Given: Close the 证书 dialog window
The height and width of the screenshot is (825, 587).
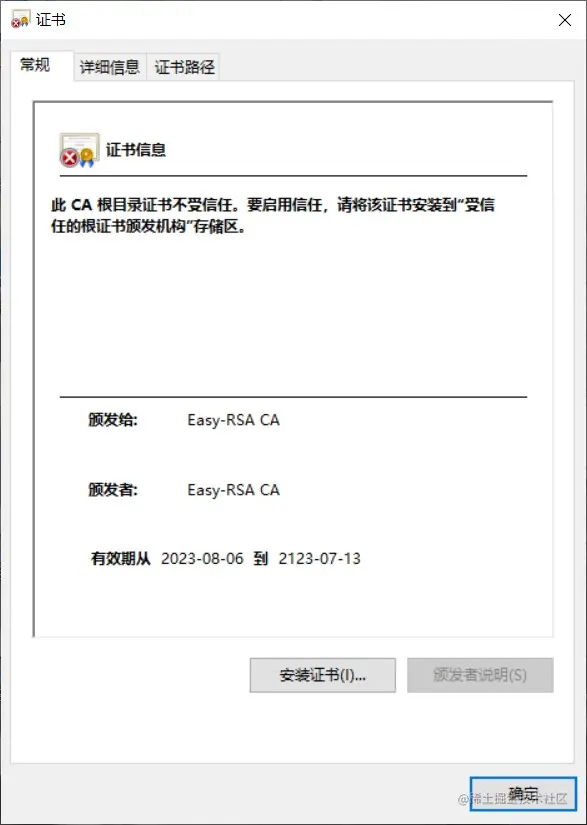Looking at the screenshot, I should (564, 20).
